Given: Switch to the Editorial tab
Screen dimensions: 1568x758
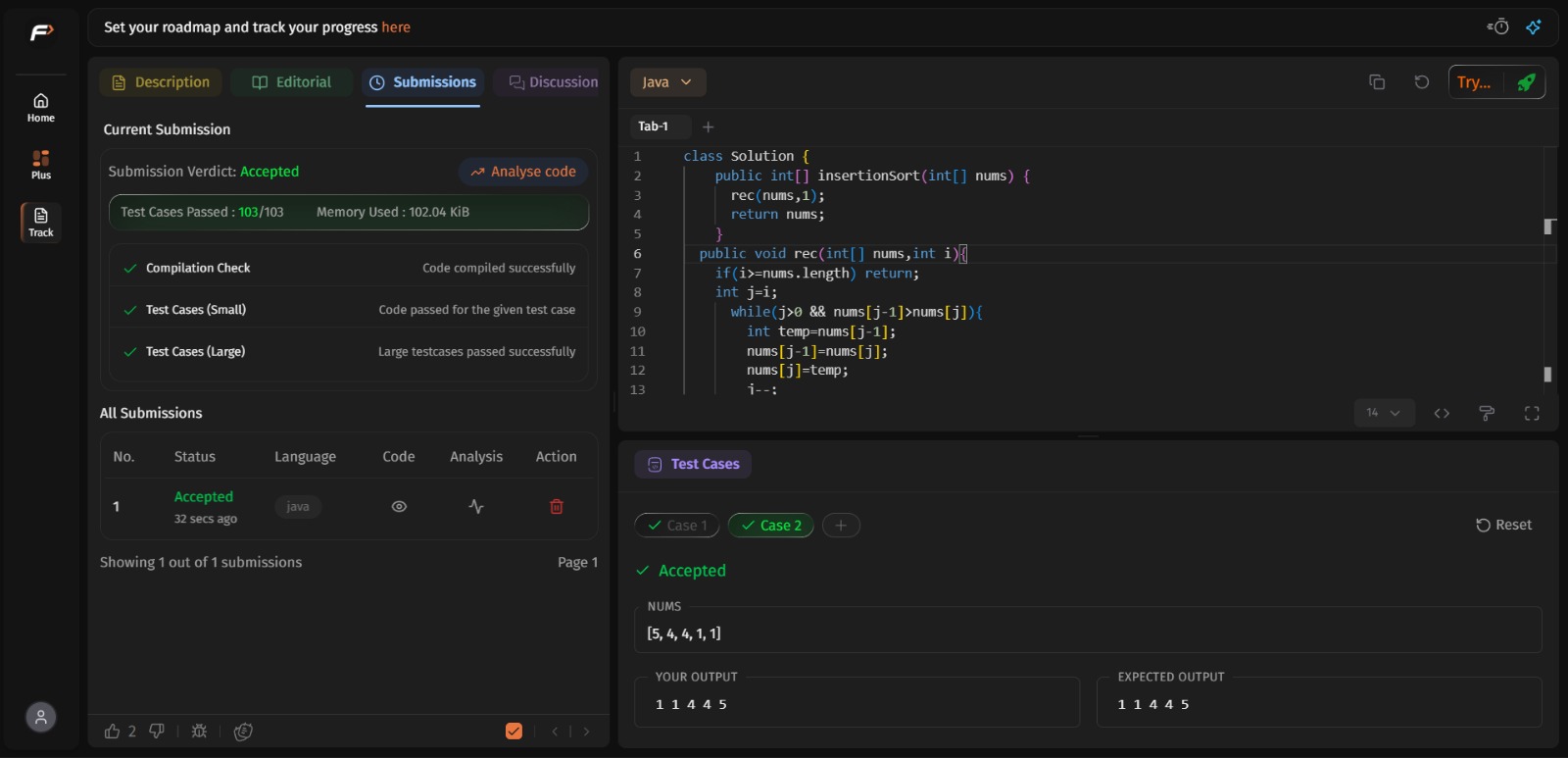Looking at the screenshot, I should tap(292, 82).
